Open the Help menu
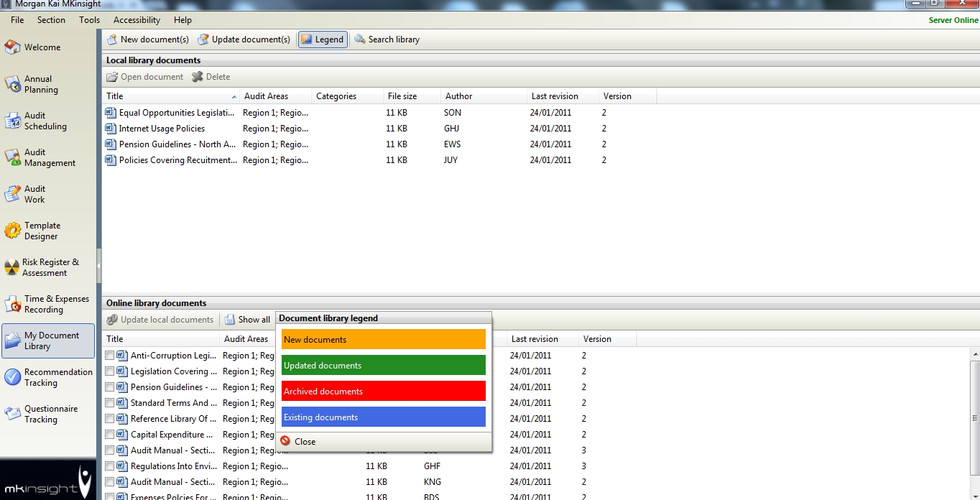Viewport: 980px width, 500px height. (182, 20)
